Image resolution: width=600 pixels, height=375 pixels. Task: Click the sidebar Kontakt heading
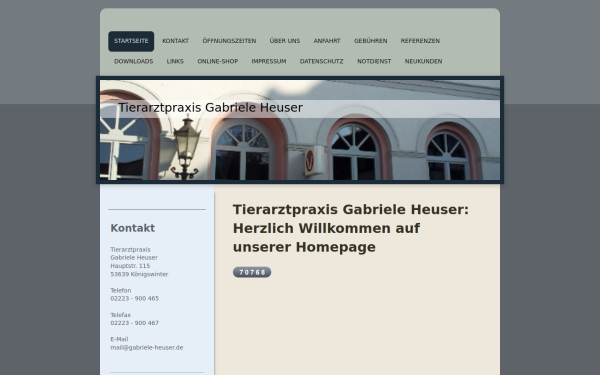(x=132, y=228)
